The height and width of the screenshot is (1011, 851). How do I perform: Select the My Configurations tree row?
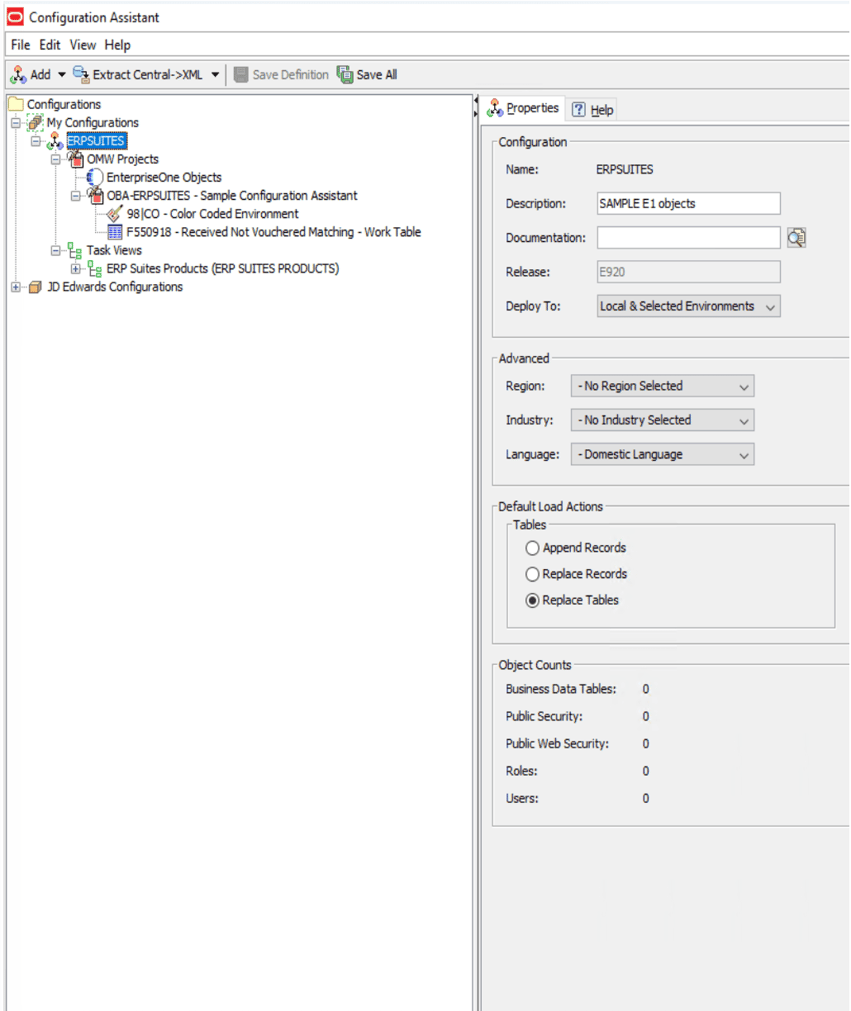tap(92, 123)
